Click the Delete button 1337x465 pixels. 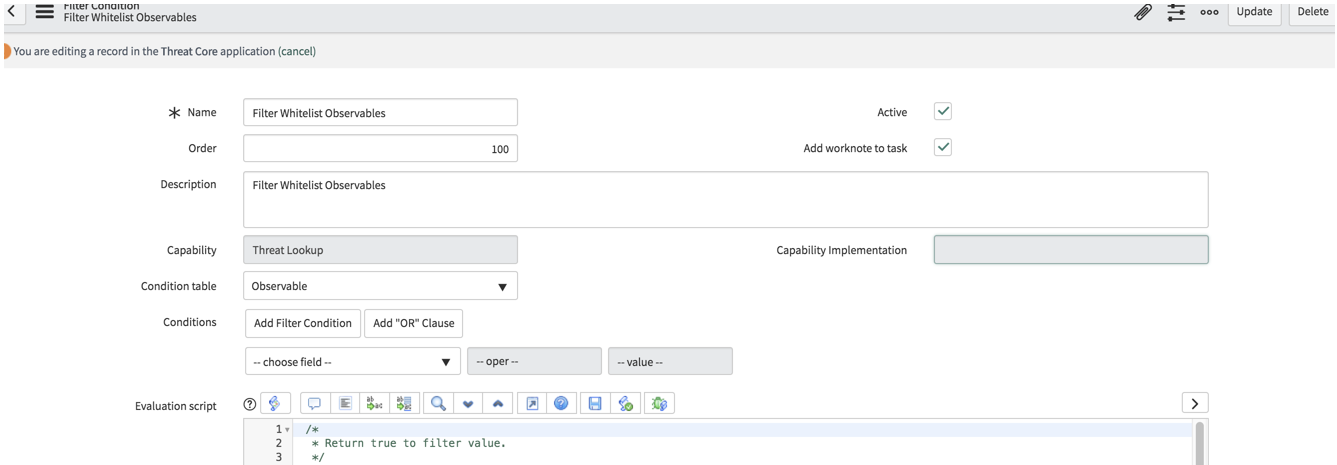1312,12
